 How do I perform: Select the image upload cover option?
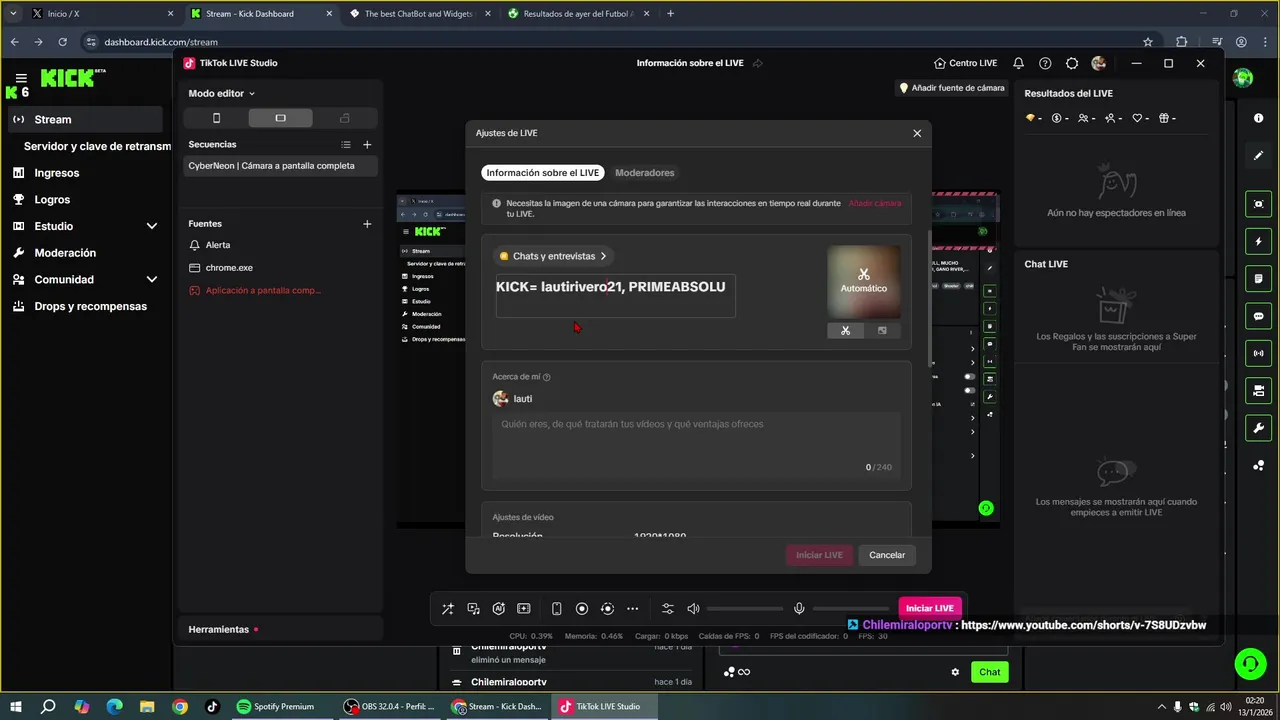882,331
